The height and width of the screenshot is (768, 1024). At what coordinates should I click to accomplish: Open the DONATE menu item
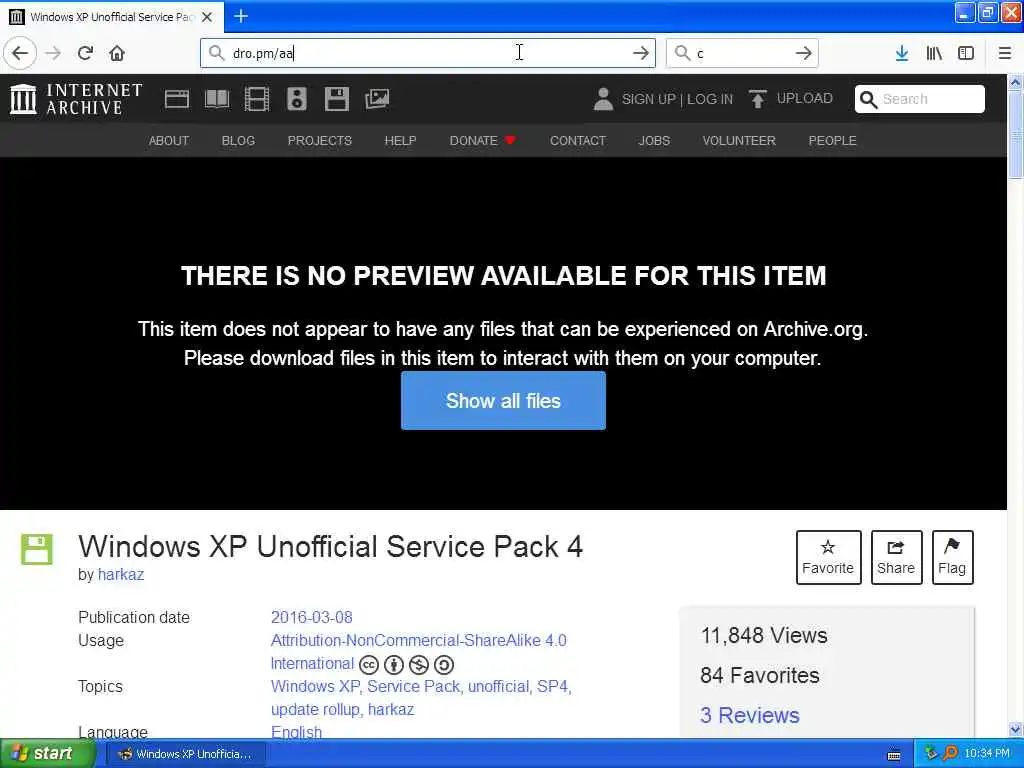click(x=483, y=140)
